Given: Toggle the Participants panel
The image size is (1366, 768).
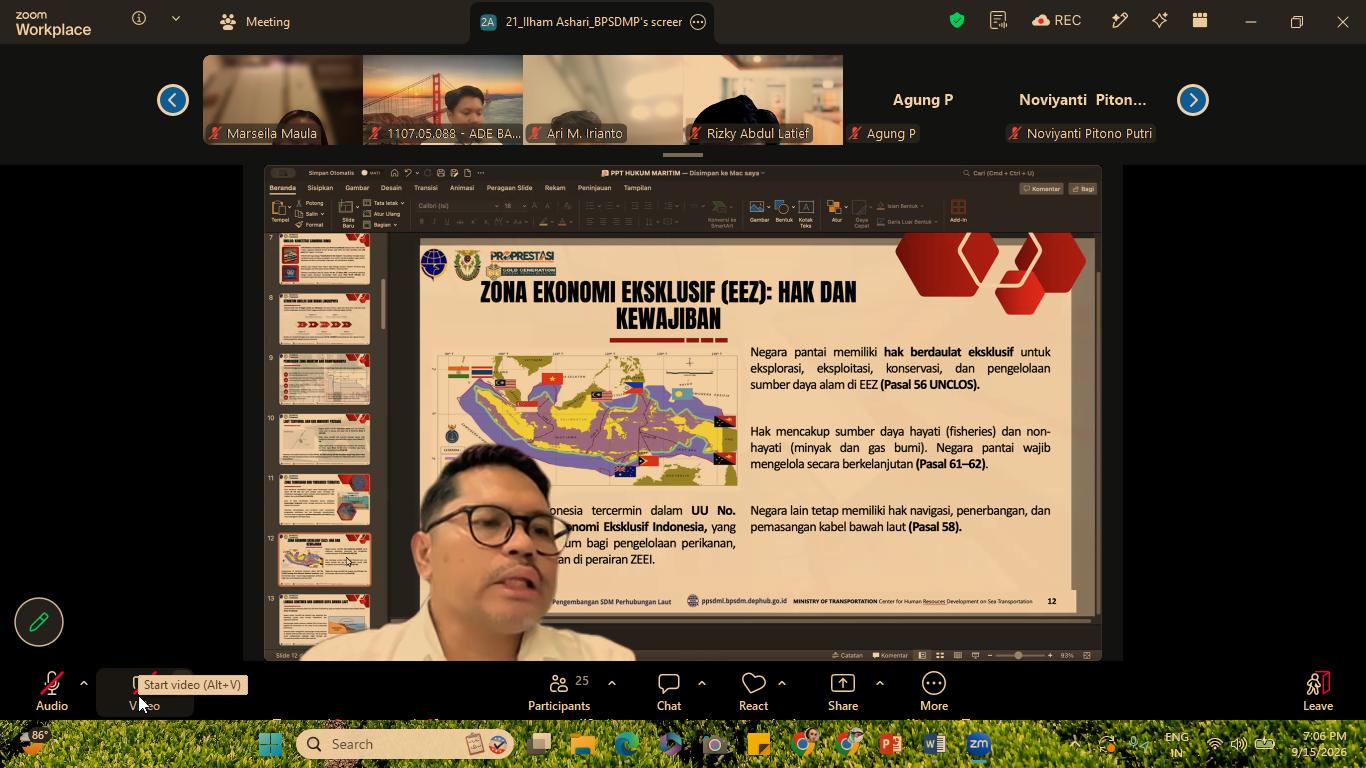Looking at the screenshot, I should tap(559, 692).
